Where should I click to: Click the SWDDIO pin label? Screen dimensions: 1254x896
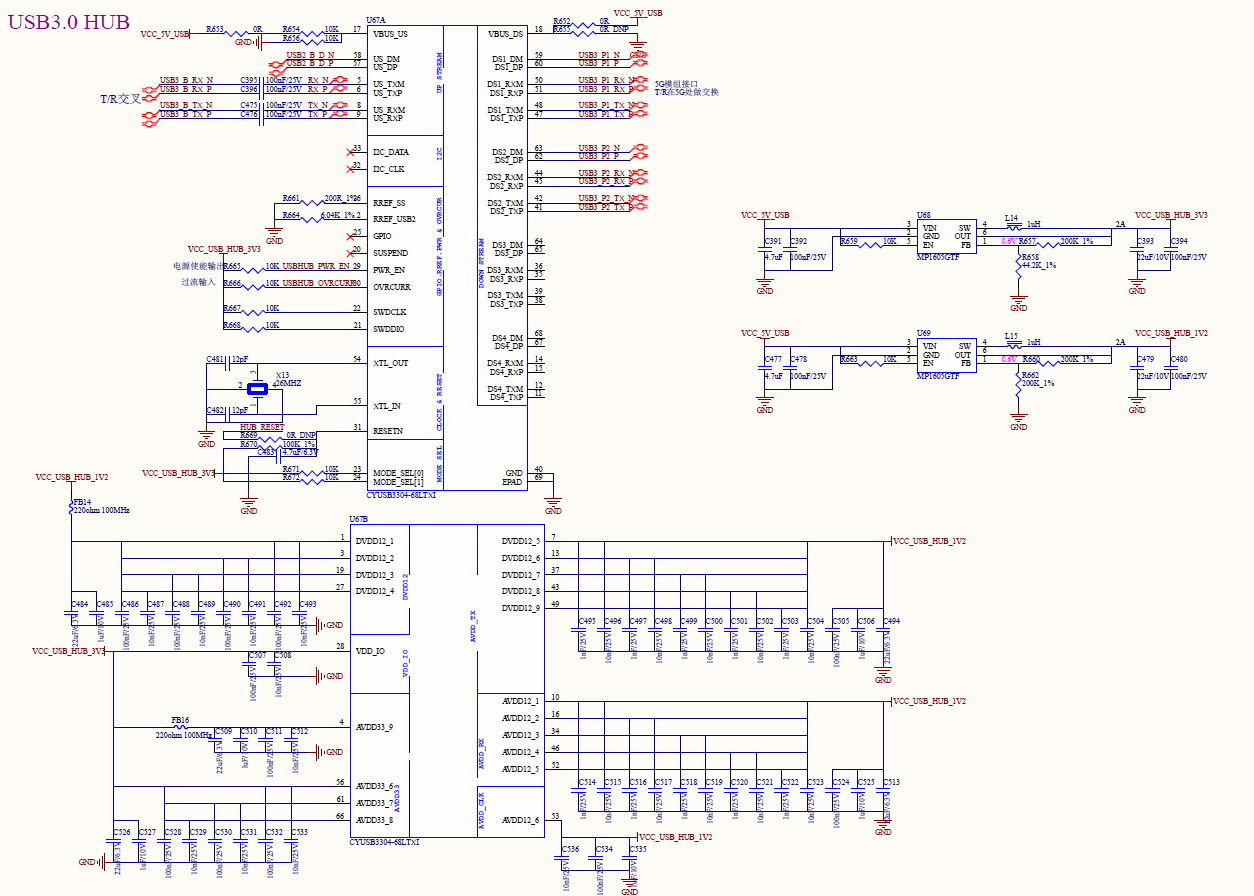click(x=390, y=328)
